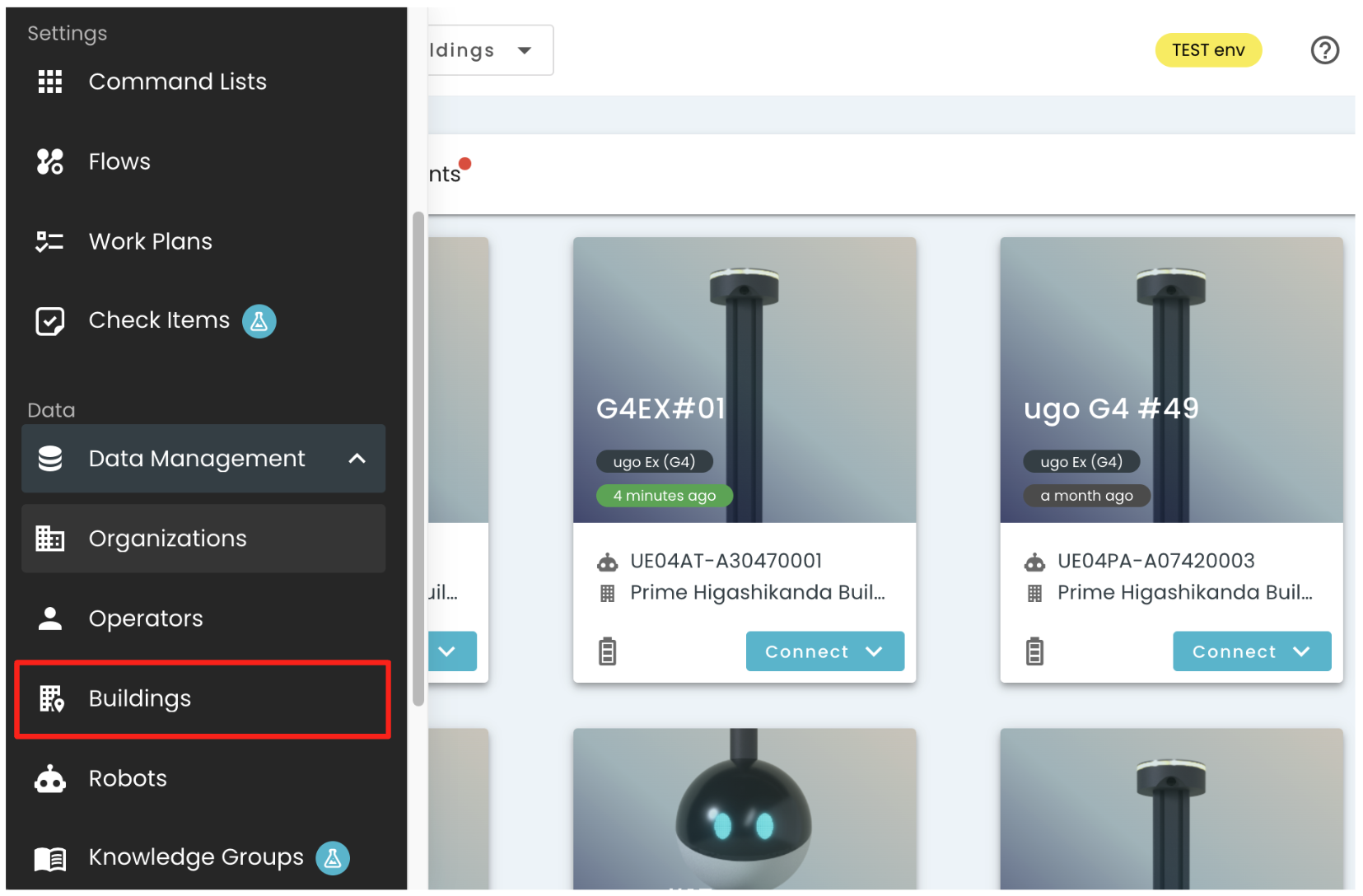Click the Check Items checkbox icon
The image size is (1363, 896).
coord(50,320)
